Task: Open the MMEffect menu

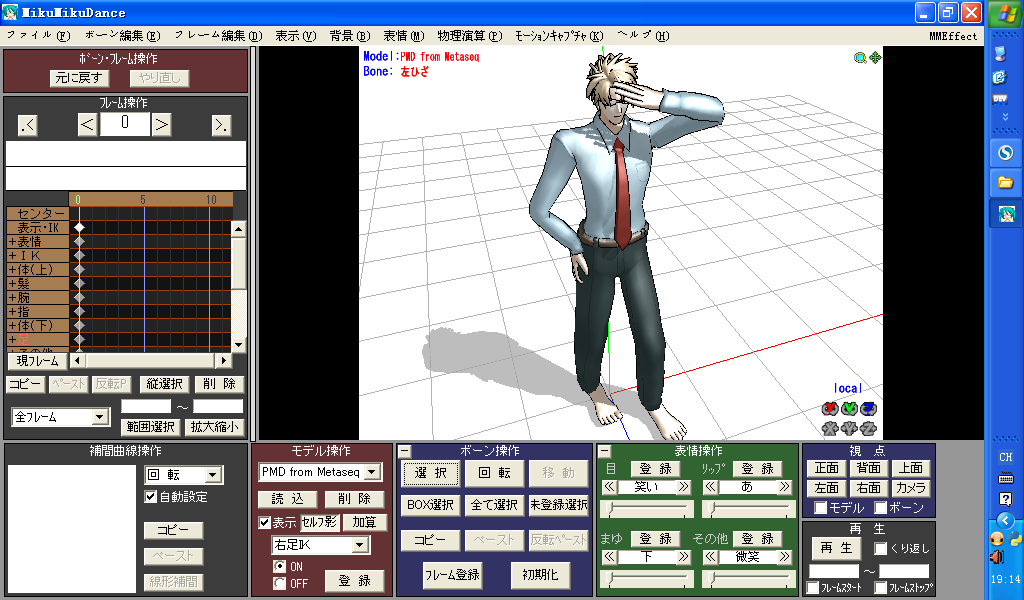Action: click(953, 37)
